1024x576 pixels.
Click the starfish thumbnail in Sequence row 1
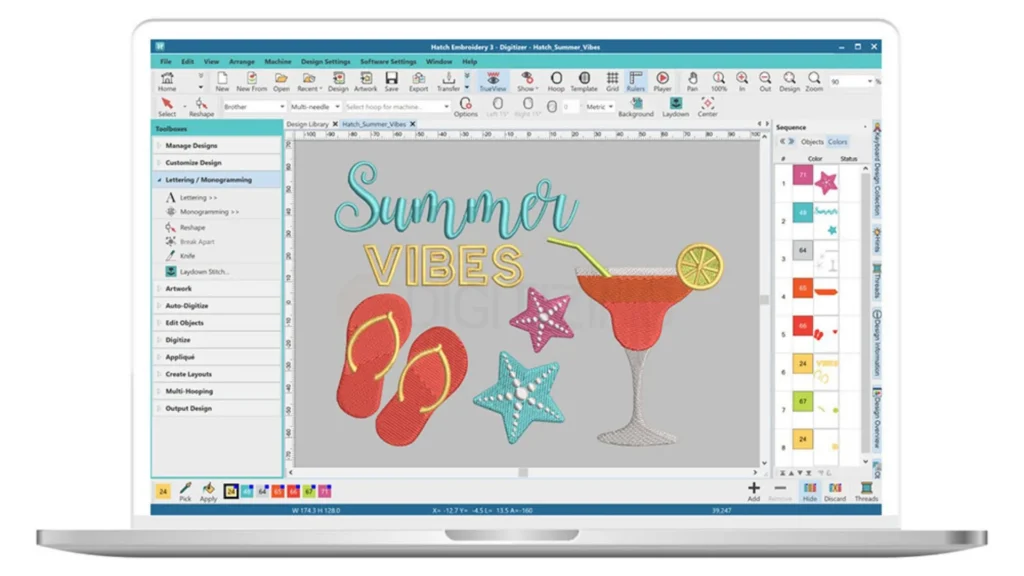[x=826, y=182]
